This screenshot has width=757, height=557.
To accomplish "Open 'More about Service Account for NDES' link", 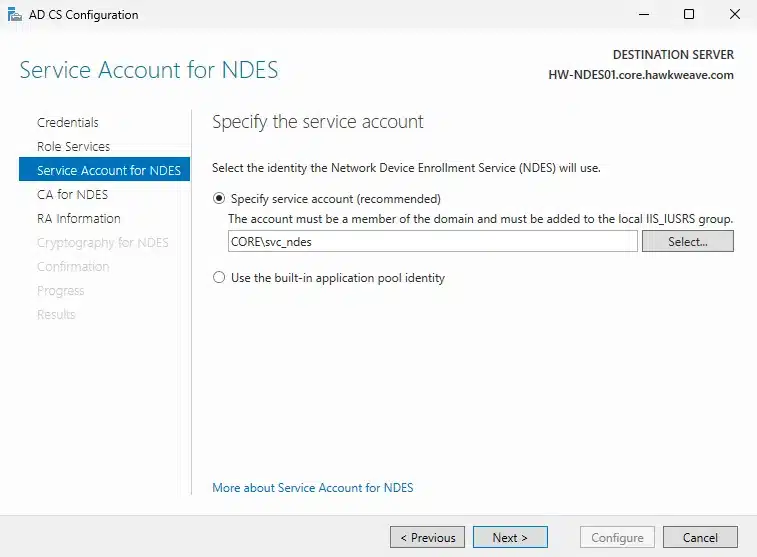I will point(313,488).
